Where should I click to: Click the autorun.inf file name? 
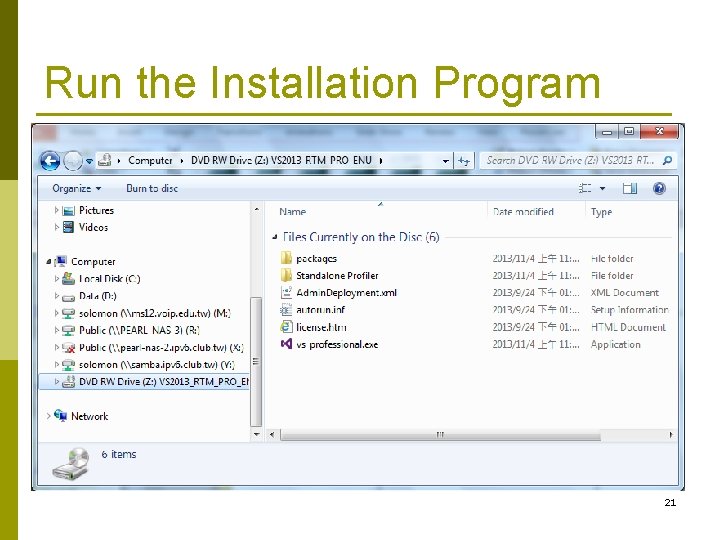point(321,310)
